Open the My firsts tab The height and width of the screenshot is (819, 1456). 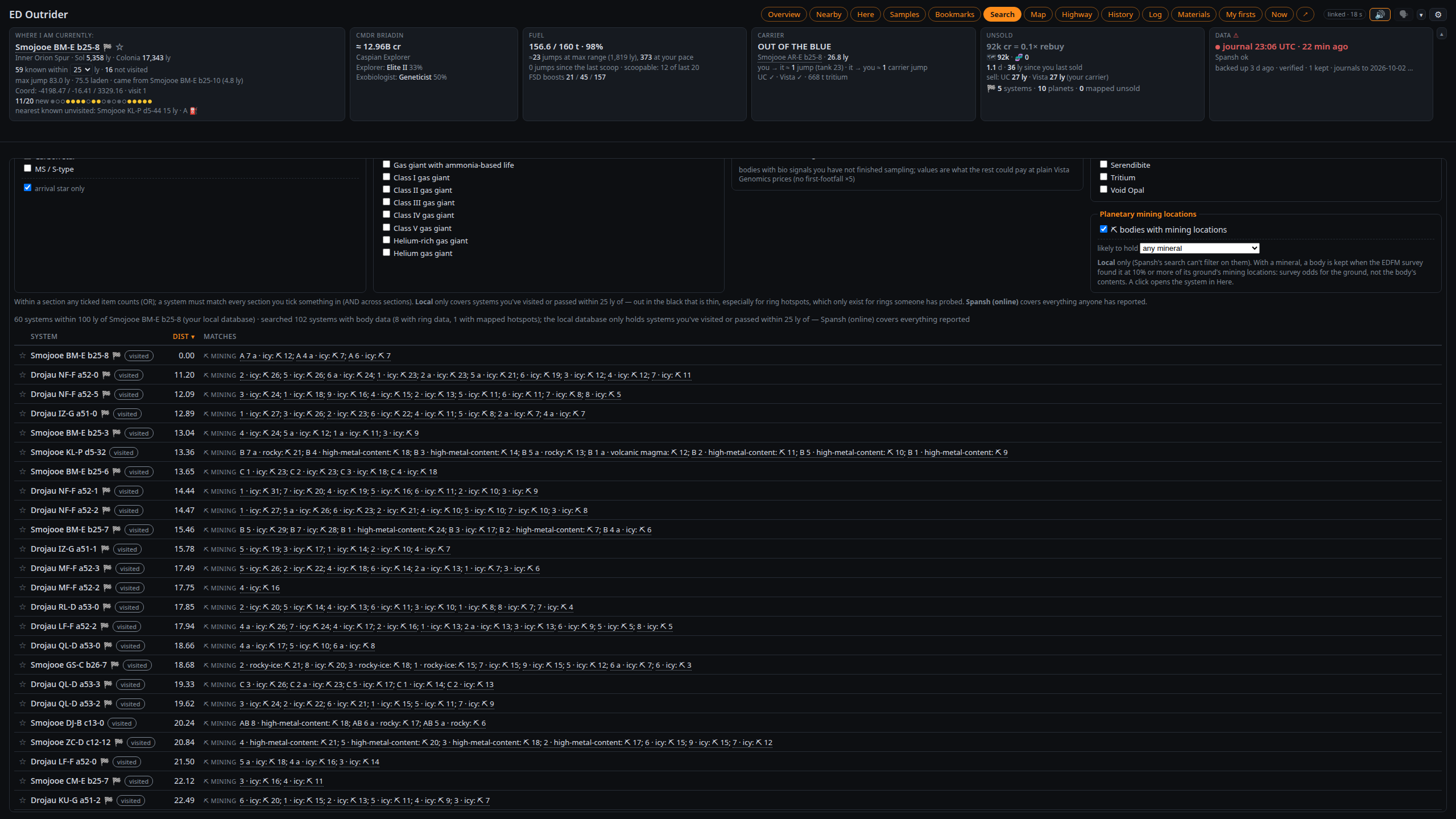(1240, 15)
